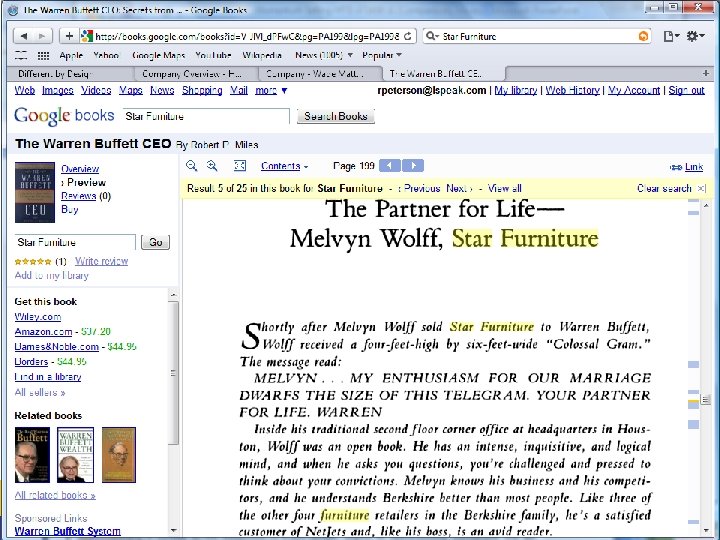Toggle fullscreen view of the book
The height and width of the screenshot is (540, 720).
pyautogui.click(x=240, y=166)
